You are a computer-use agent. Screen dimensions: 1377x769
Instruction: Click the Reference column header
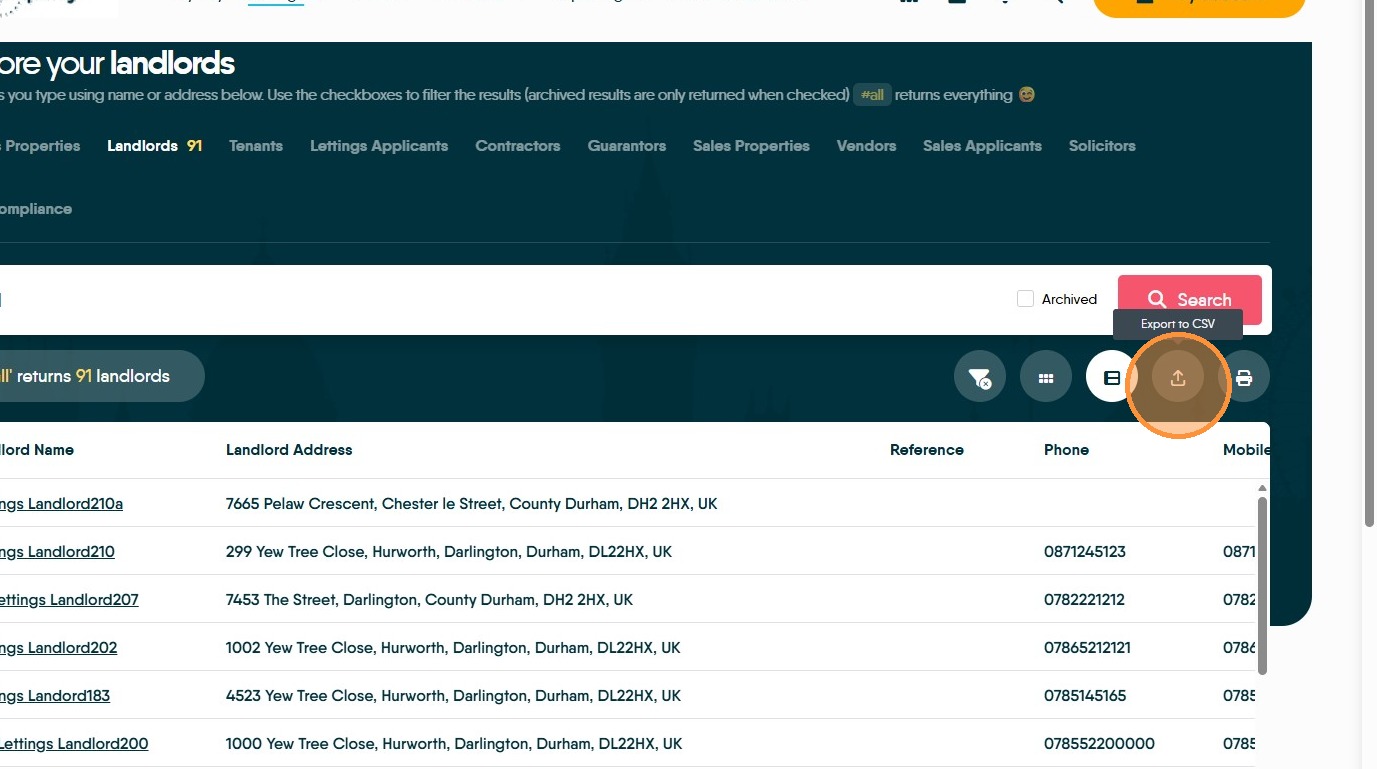click(927, 450)
